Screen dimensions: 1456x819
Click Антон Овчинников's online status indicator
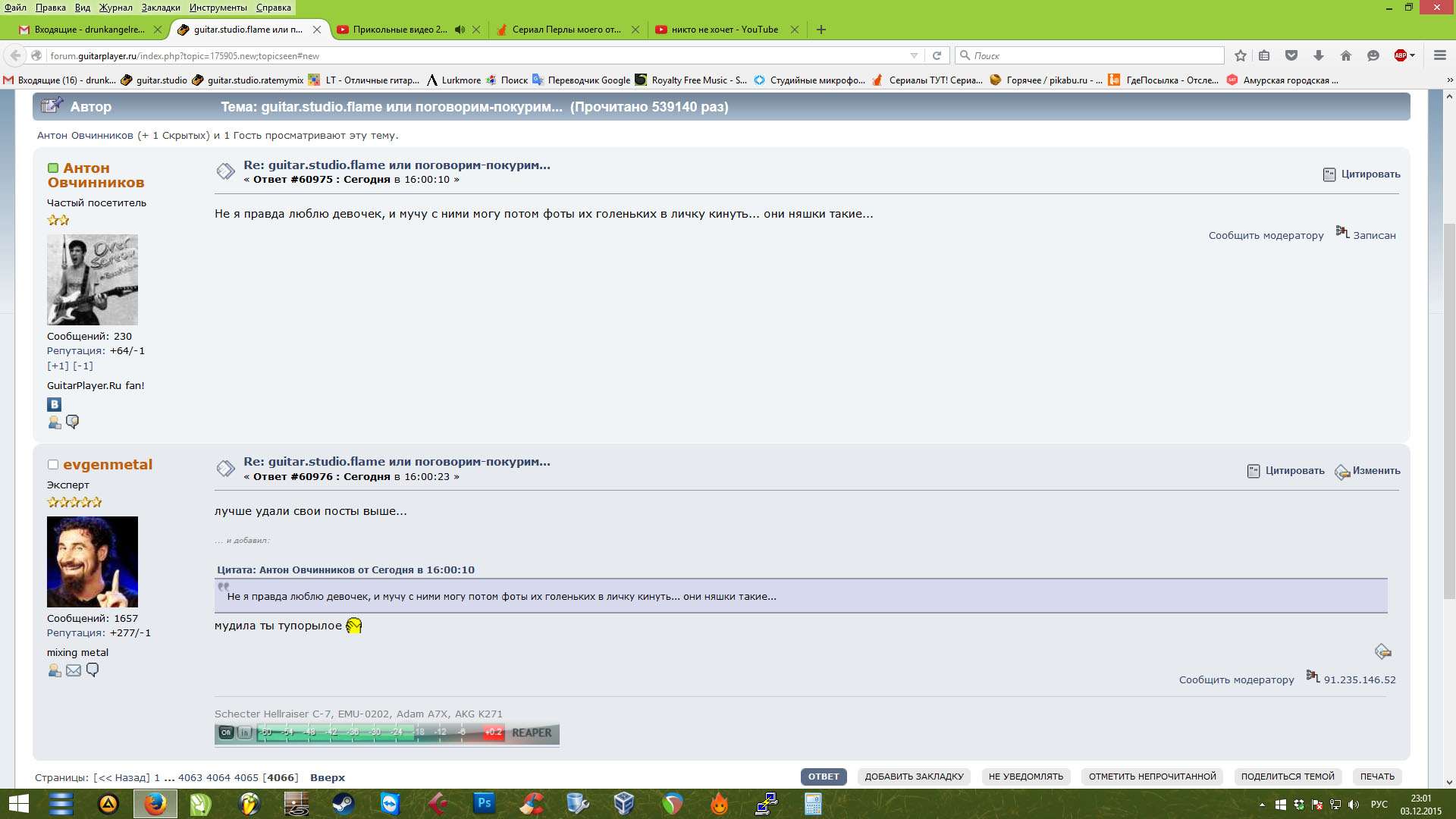click(x=53, y=168)
